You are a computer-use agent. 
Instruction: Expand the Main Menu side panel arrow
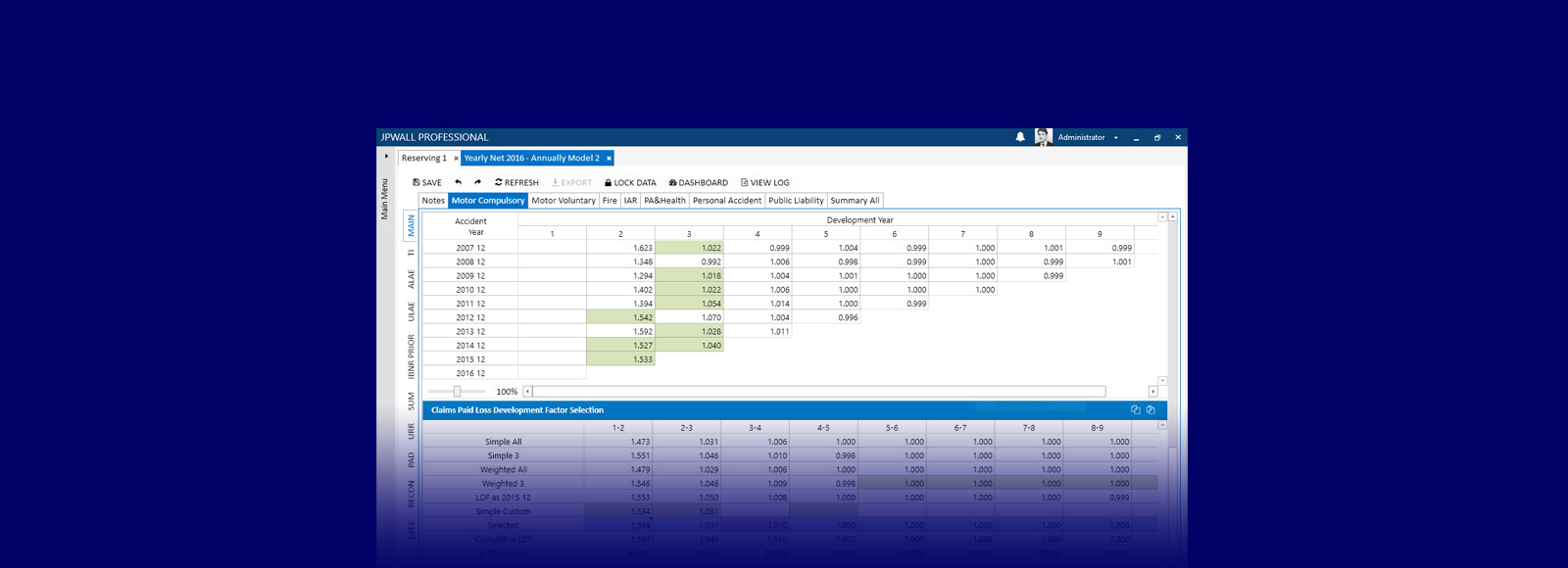pyautogui.click(x=386, y=157)
